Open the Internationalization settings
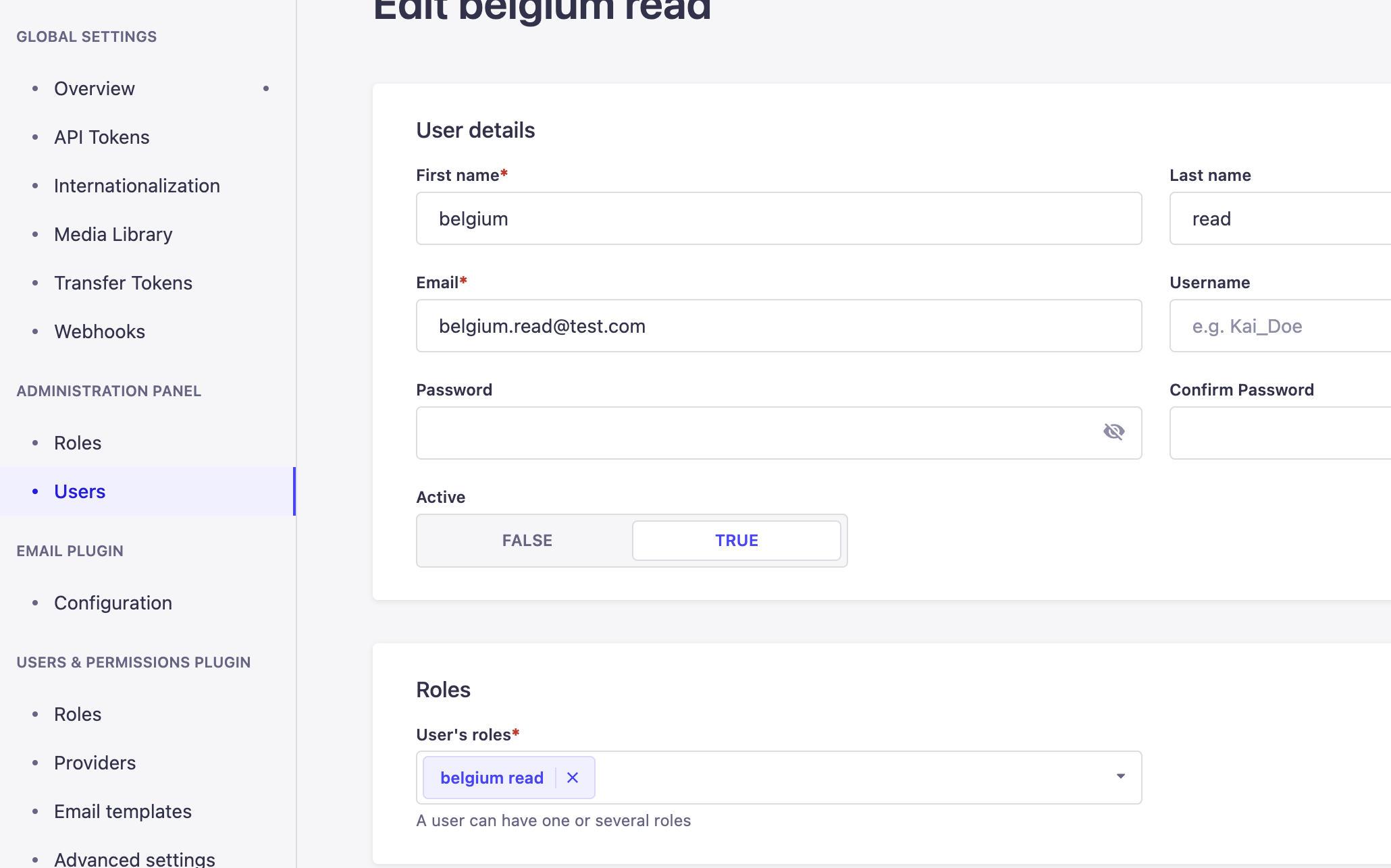This screenshot has width=1391, height=868. tap(136, 185)
